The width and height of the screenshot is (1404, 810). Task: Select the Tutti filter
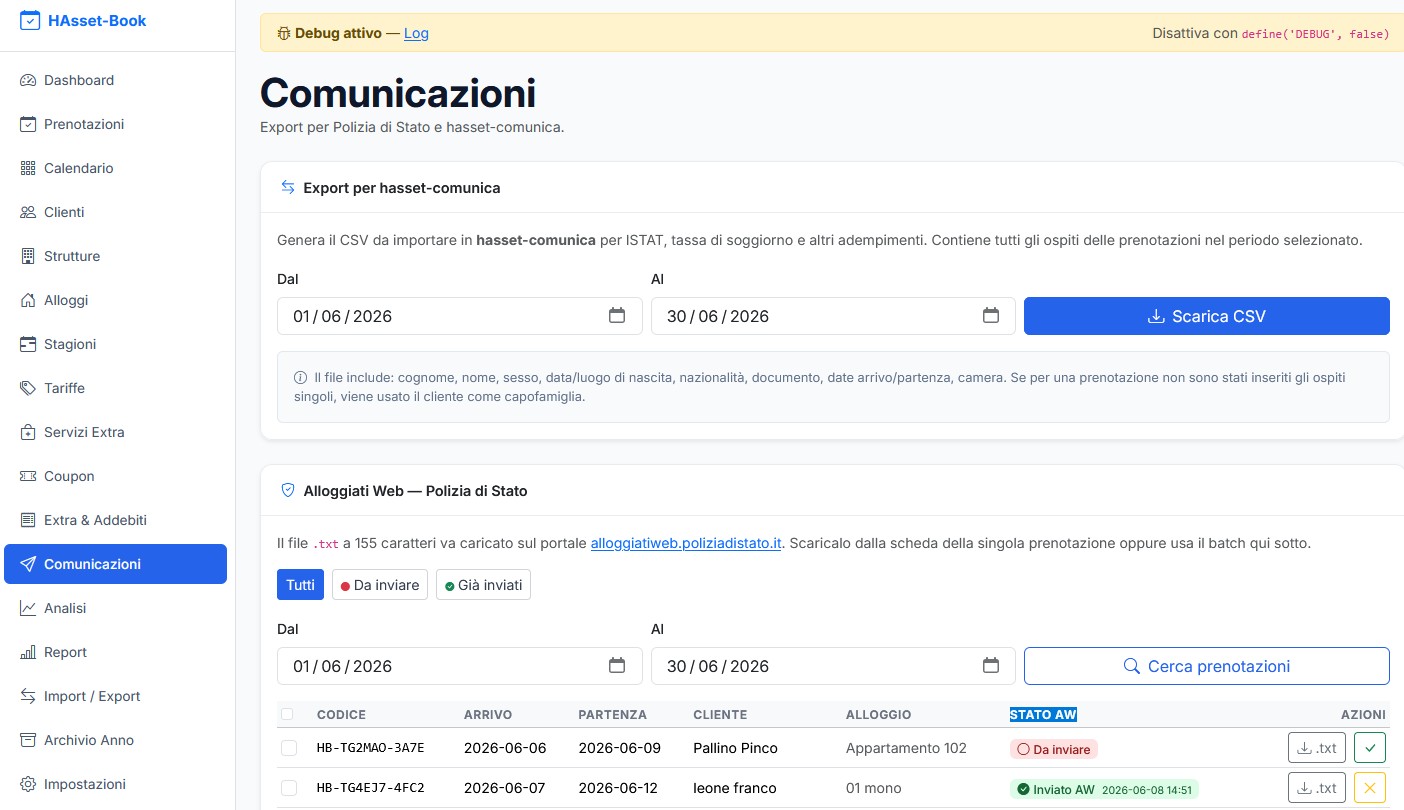click(300, 585)
